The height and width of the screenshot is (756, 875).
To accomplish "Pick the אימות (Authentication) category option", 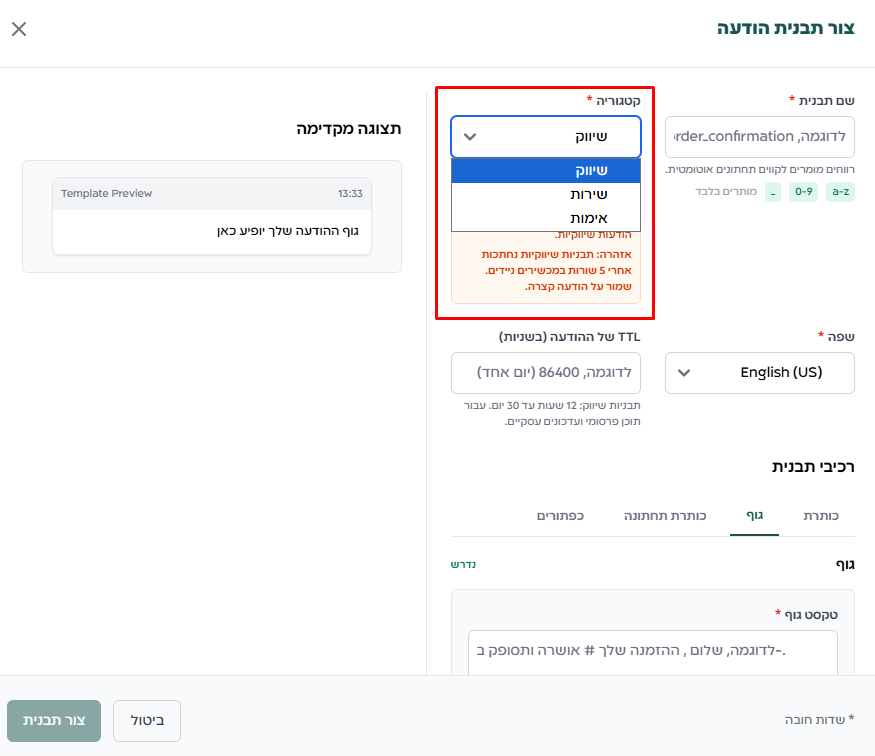I will pyautogui.click(x=545, y=218).
